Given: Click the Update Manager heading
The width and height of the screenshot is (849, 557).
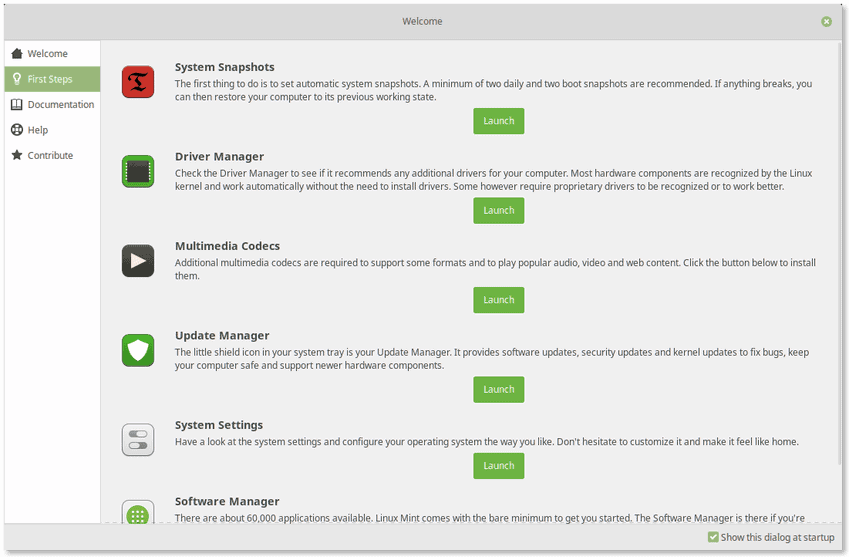Looking at the screenshot, I should [222, 336].
